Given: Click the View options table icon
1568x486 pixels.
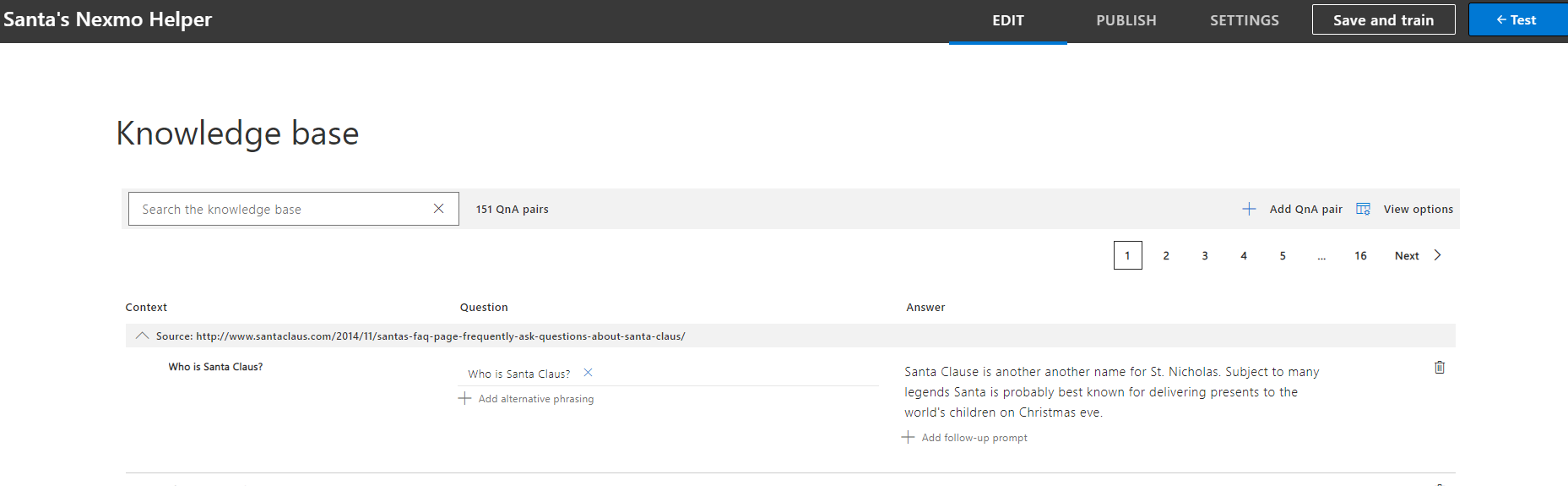Looking at the screenshot, I should (1363, 209).
